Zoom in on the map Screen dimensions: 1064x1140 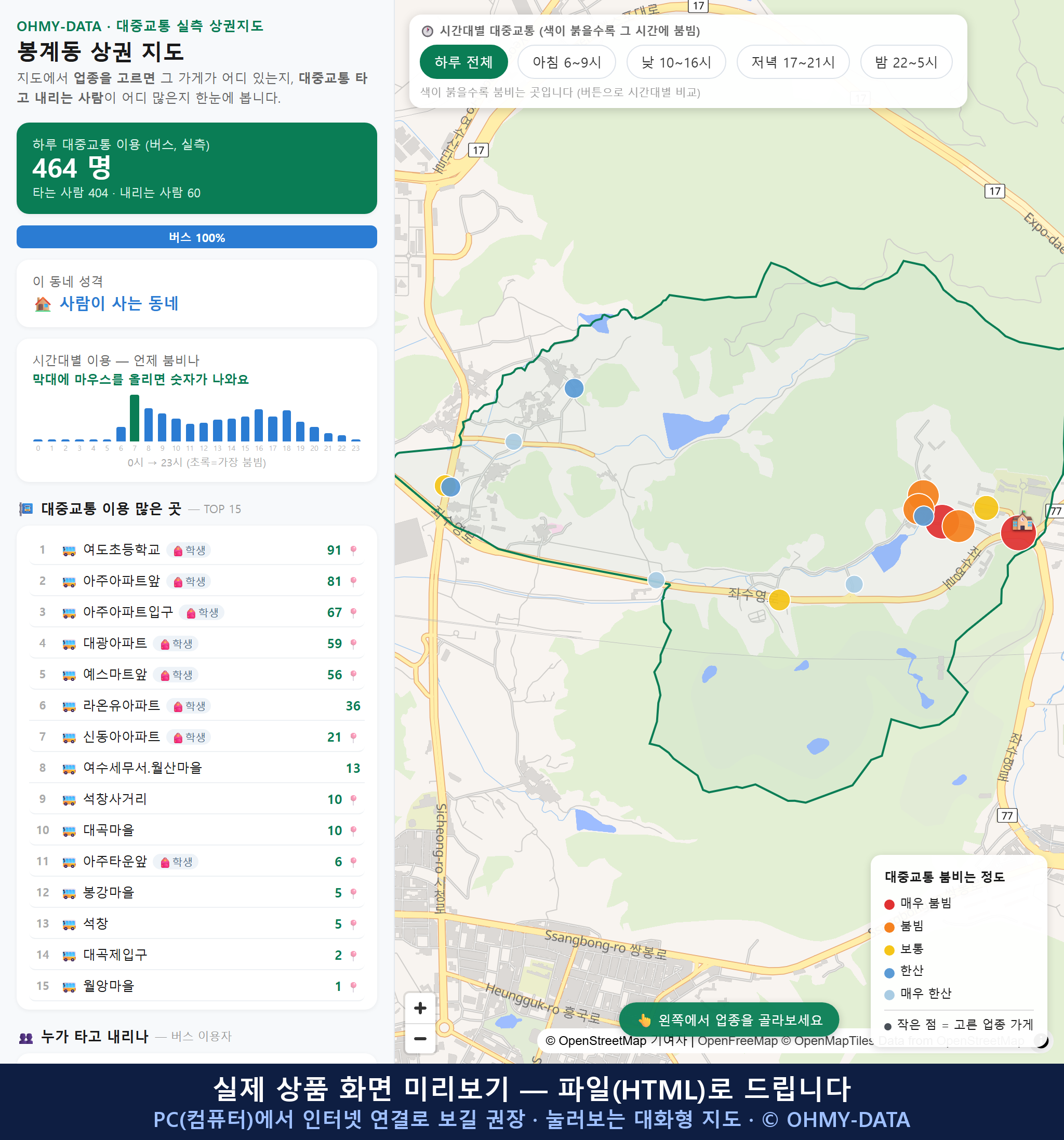coord(420,1008)
